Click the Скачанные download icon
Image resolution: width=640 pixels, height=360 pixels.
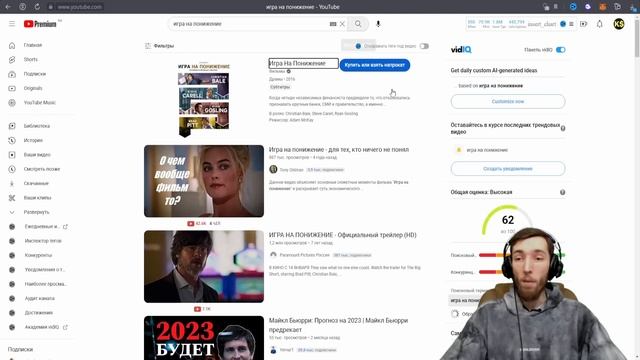(12, 183)
